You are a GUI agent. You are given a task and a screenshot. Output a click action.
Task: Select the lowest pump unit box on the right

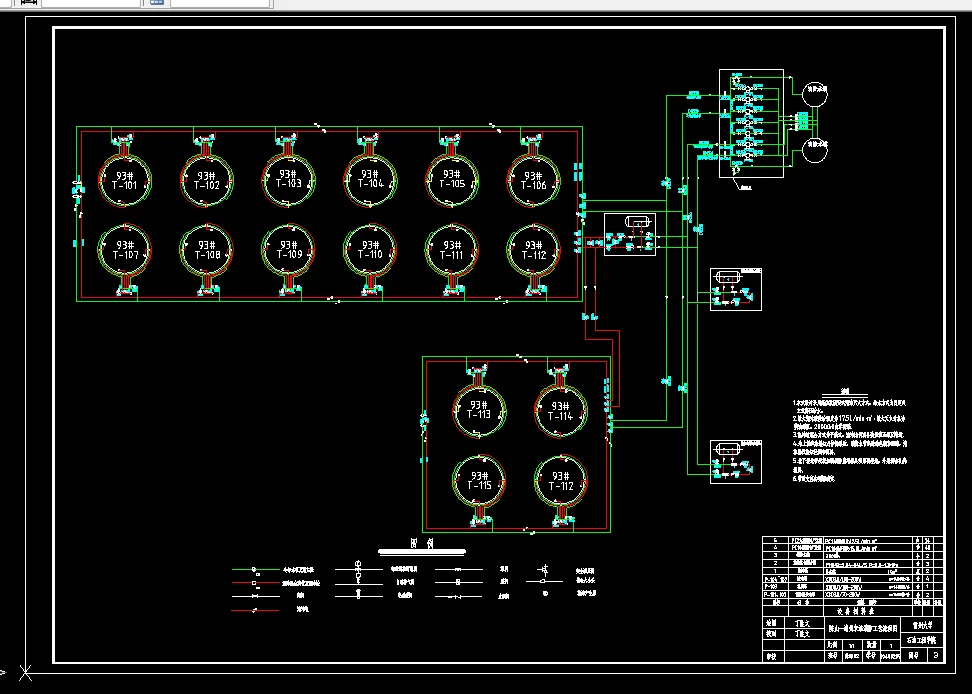pos(736,462)
